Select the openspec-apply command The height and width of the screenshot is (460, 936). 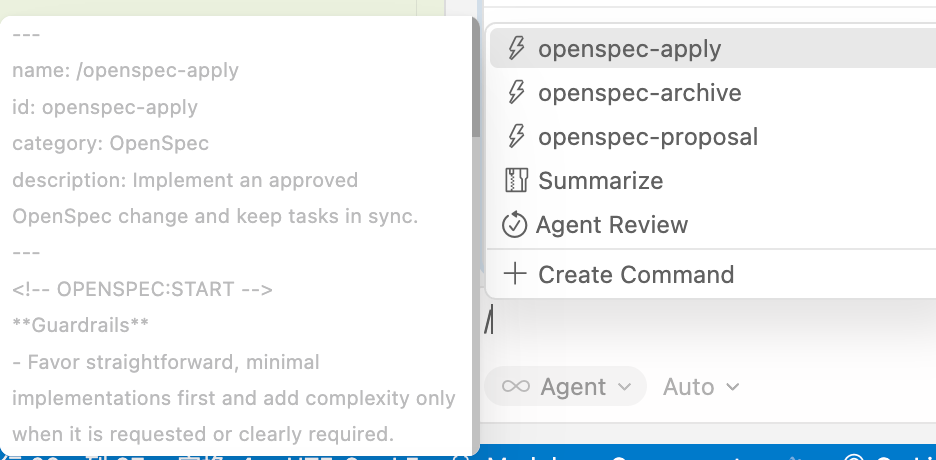click(629, 48)
